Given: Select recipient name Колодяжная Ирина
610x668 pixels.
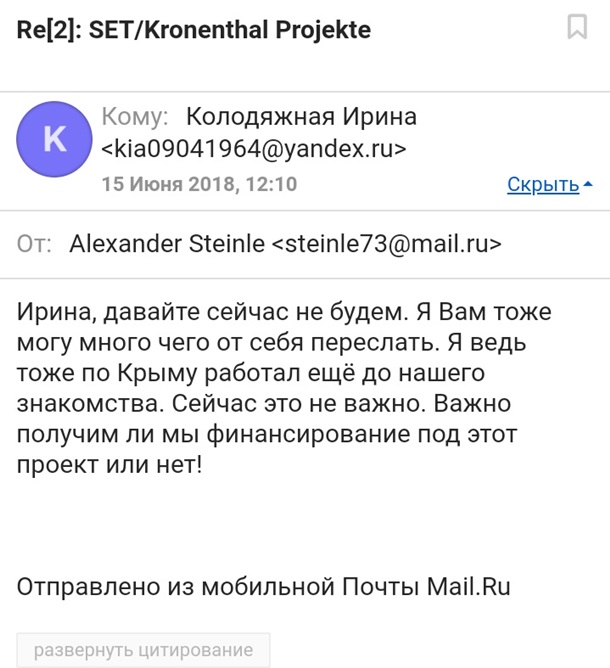Looking at the screenshot, I should pyautogui.click(x=302, y=117).
